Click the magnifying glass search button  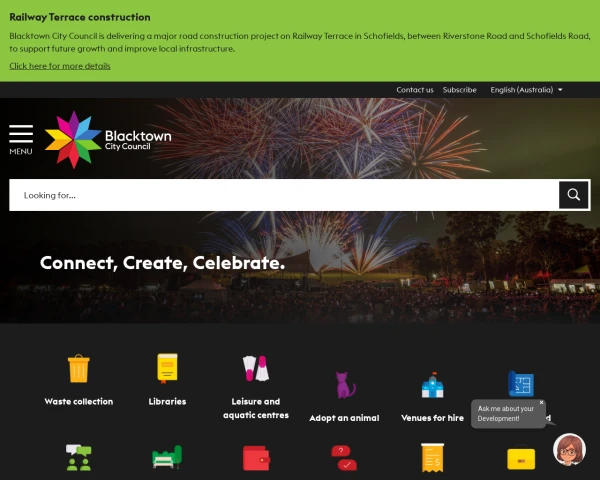coord(573,195)
